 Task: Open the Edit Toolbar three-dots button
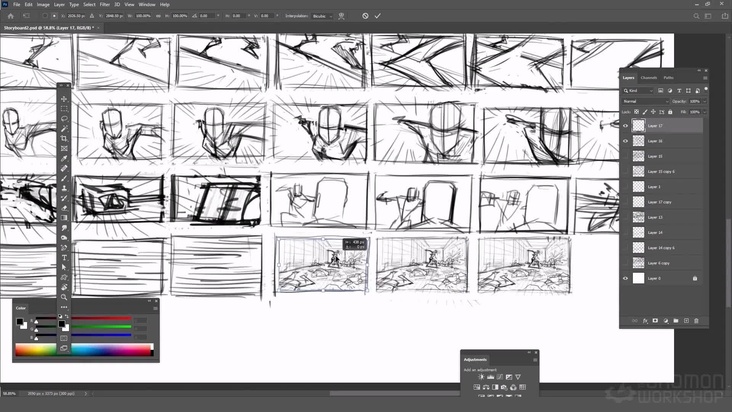[64, 307]
